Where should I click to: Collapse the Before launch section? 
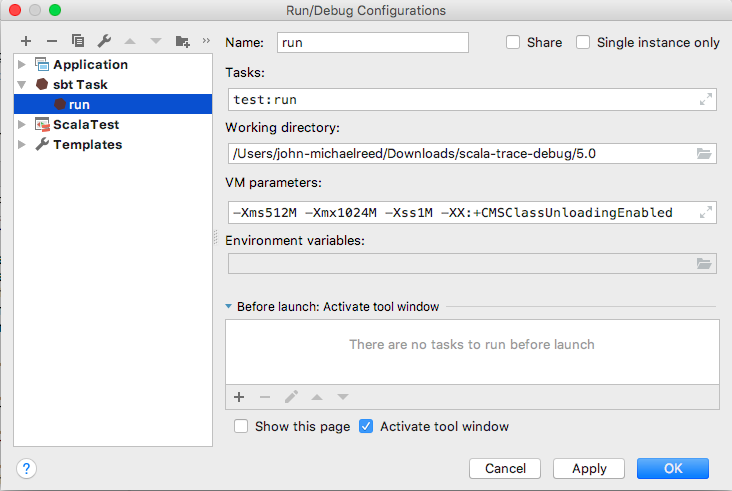[x=229, y=307]
